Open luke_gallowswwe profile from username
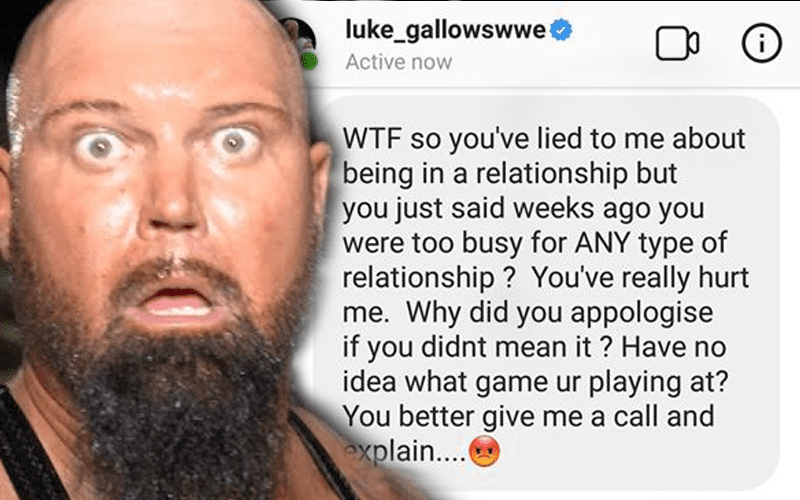Image resolution: width=800 pixels, height=500 pixels. 445,30
